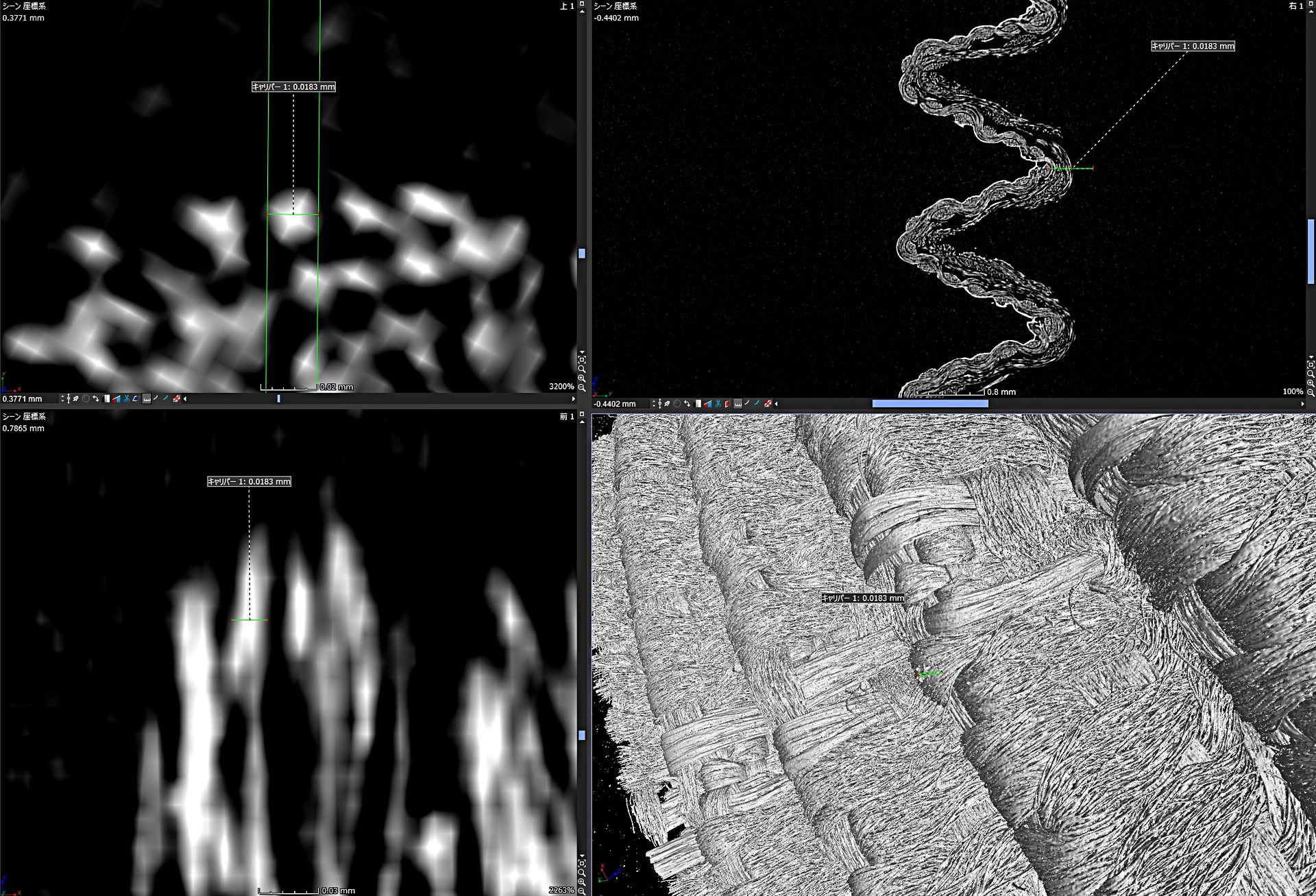Zoom in the top-left view with plus magnifier
1316x896 pixels.
(x=581, y=378)
